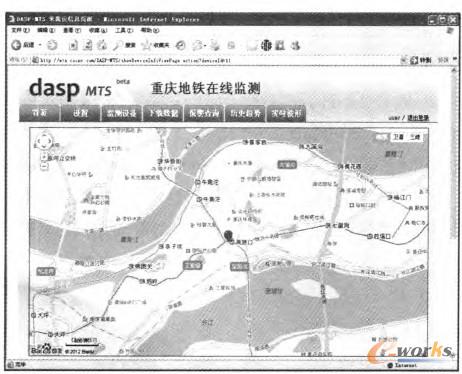Image resolution: width=462 pixels, height=374 pixels.
Task: Click the Home icon in the toolbar
Action: 102,45
